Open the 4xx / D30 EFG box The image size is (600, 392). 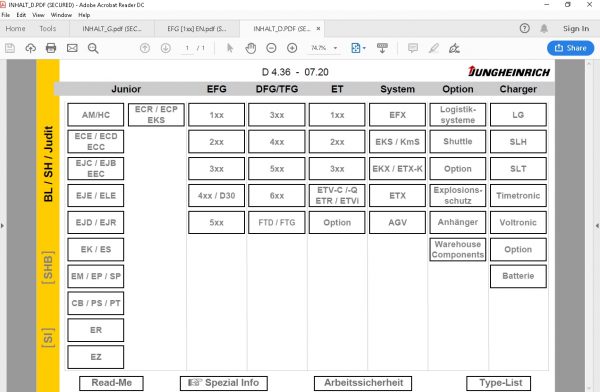point(216,195)
